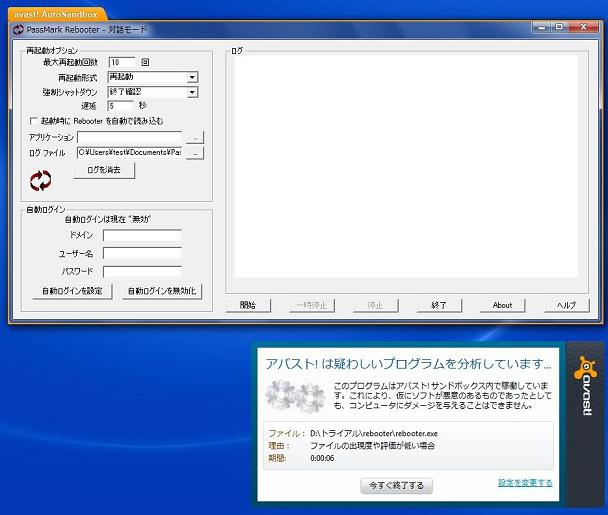
Task: Click the gears icon in the avast popup
Action: click(295, 396)
